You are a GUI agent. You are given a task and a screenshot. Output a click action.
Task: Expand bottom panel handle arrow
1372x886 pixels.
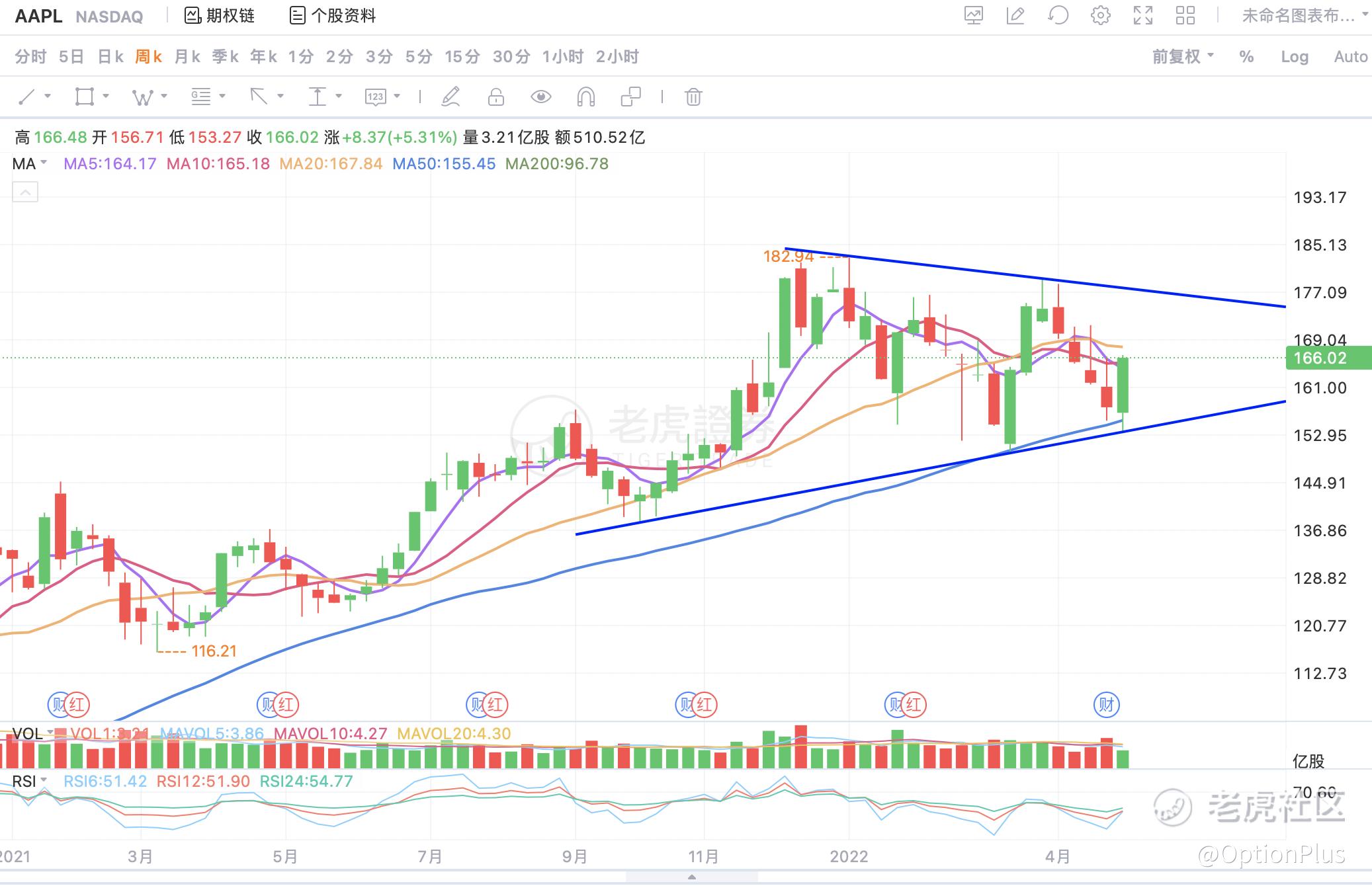coord(691,877)
